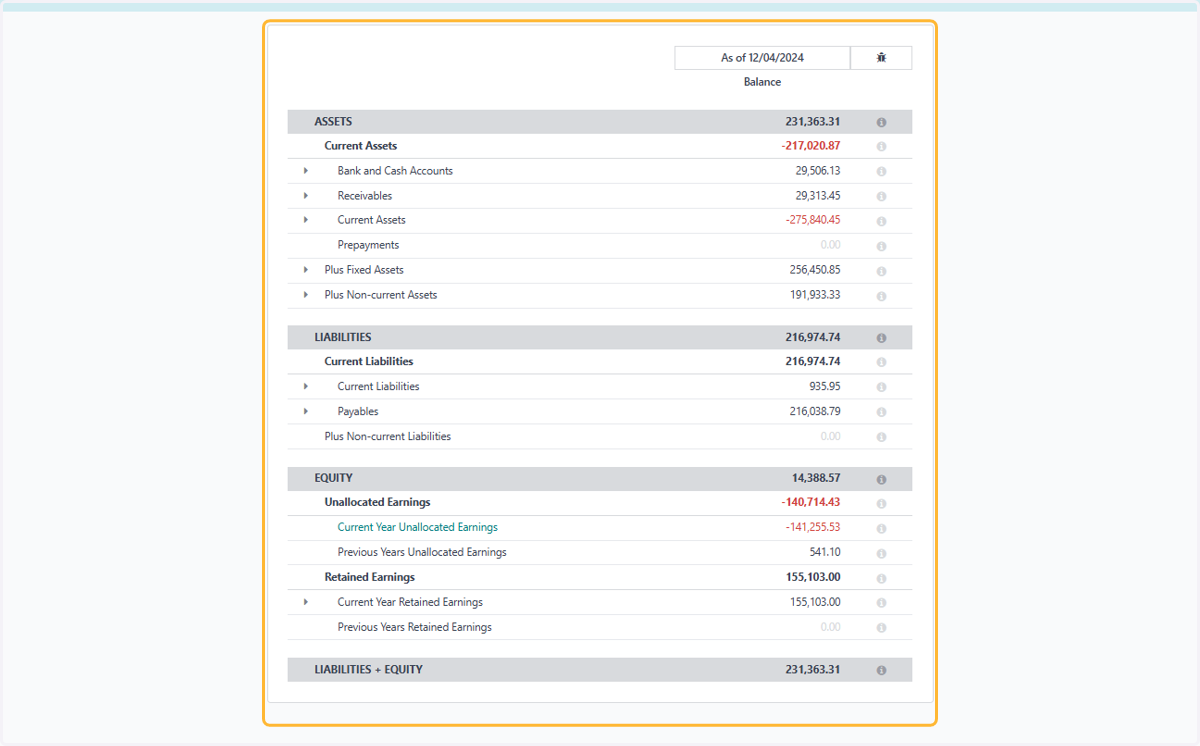This screenshot has width=1200, height=746.
Task: Expand Plus Non-current Assets row
Action: pyautogui.click(x=306, y=295)
